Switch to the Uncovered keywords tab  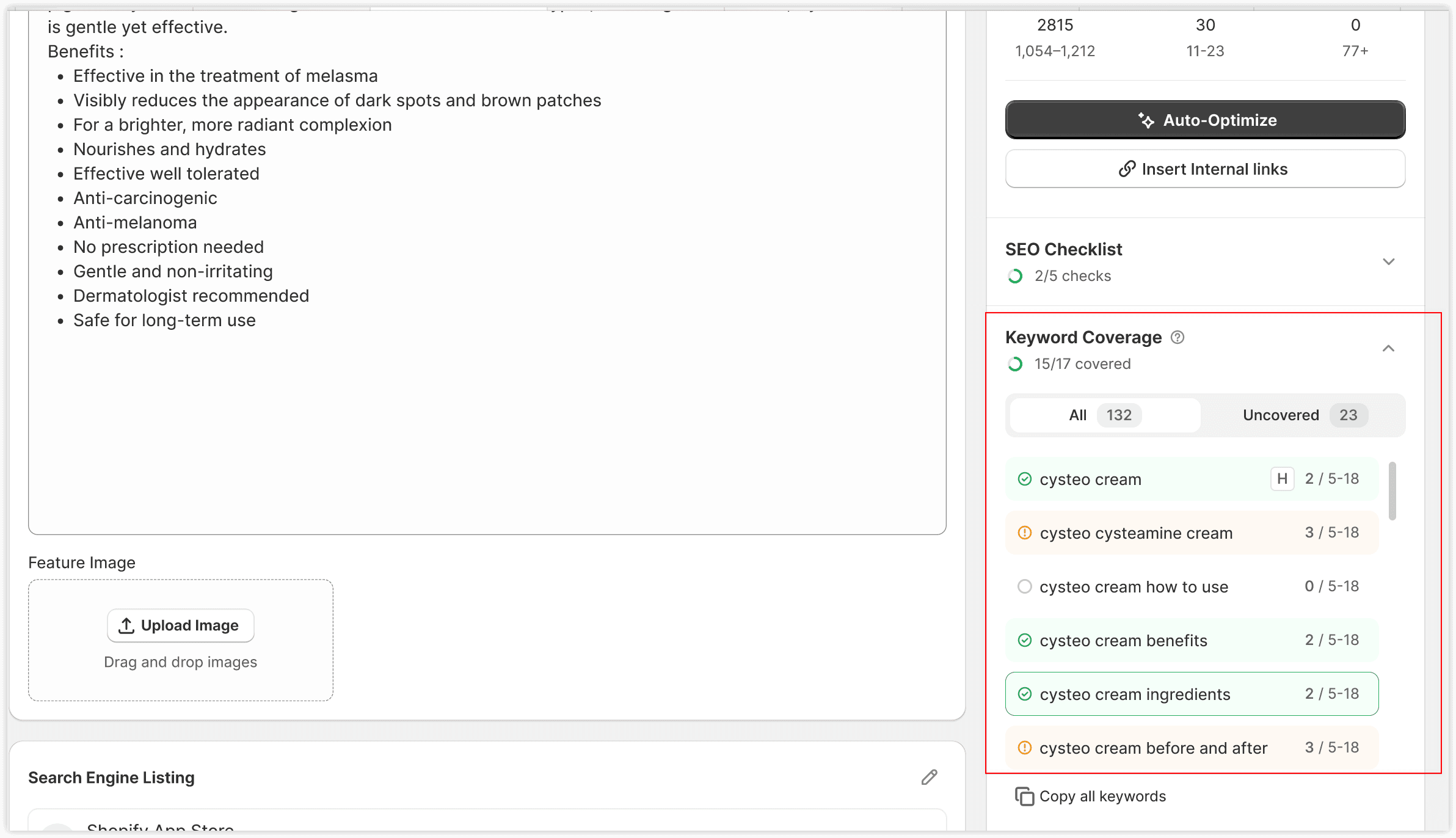coord(1305,415)
